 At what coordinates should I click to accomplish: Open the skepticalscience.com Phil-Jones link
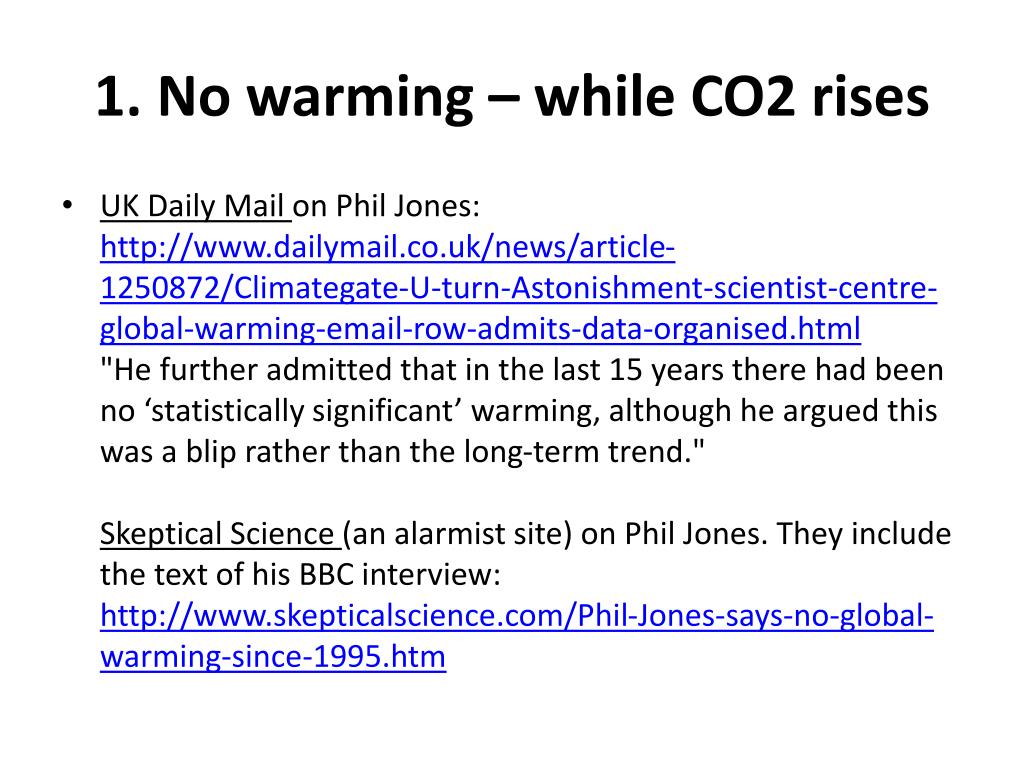click(517, 616)
